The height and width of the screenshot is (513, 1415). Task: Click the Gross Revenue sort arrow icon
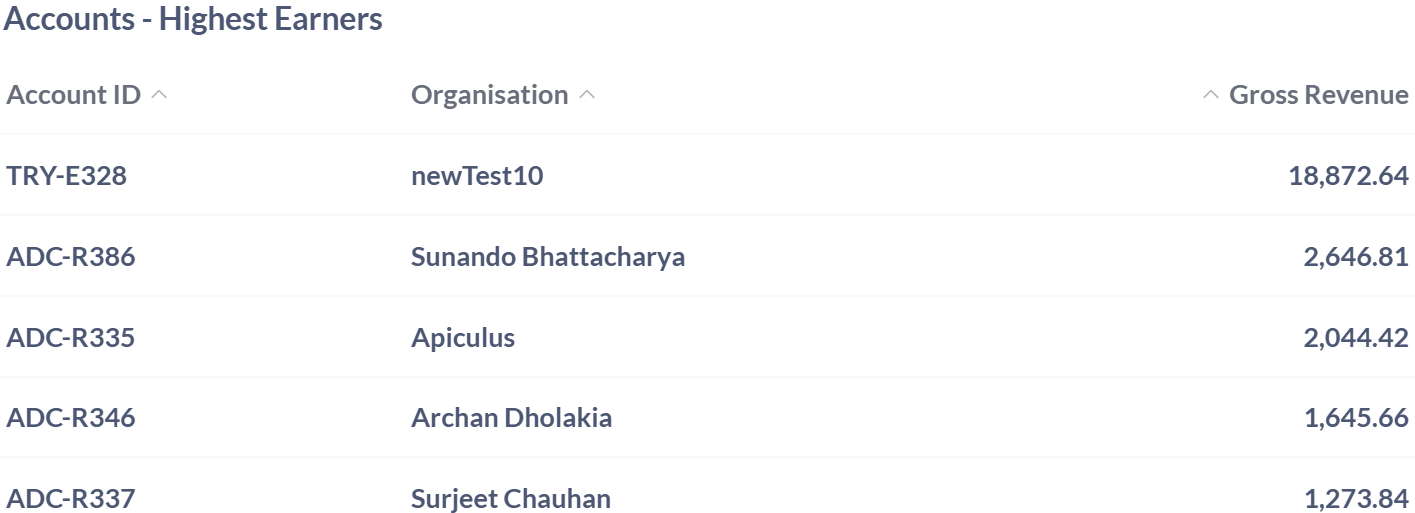pyautogui.click(x=1211, y=95)
